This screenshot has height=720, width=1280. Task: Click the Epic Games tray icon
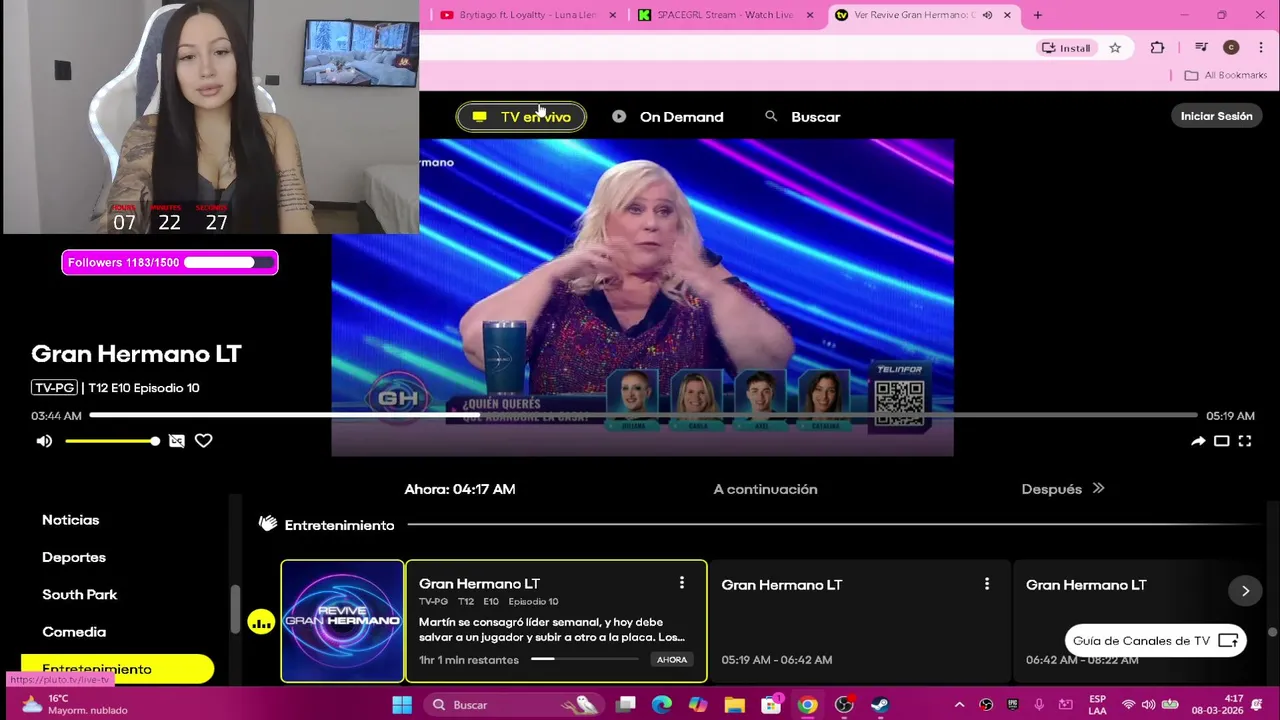tap(1013, 705)
